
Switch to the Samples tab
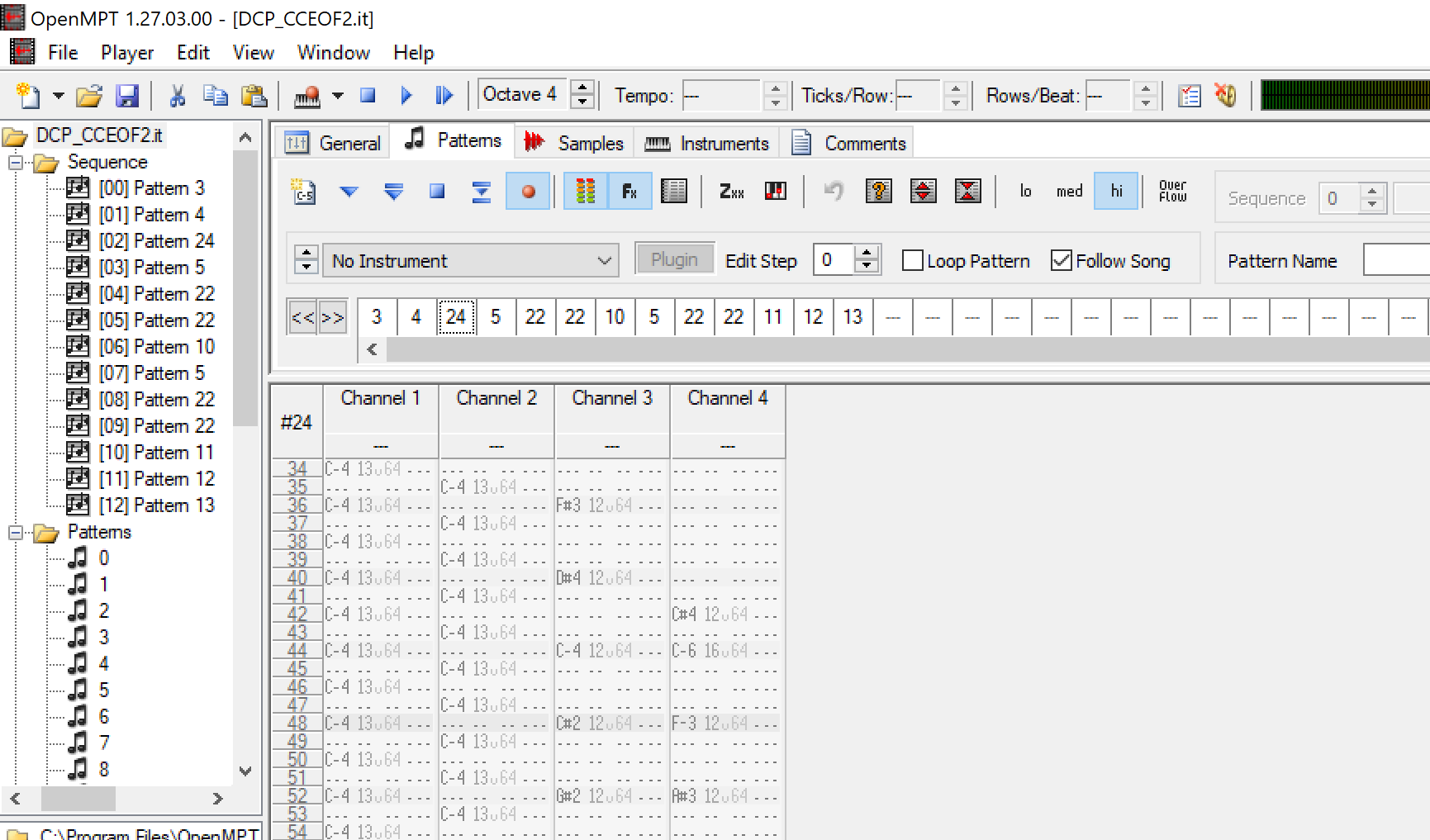click(575, 144)
